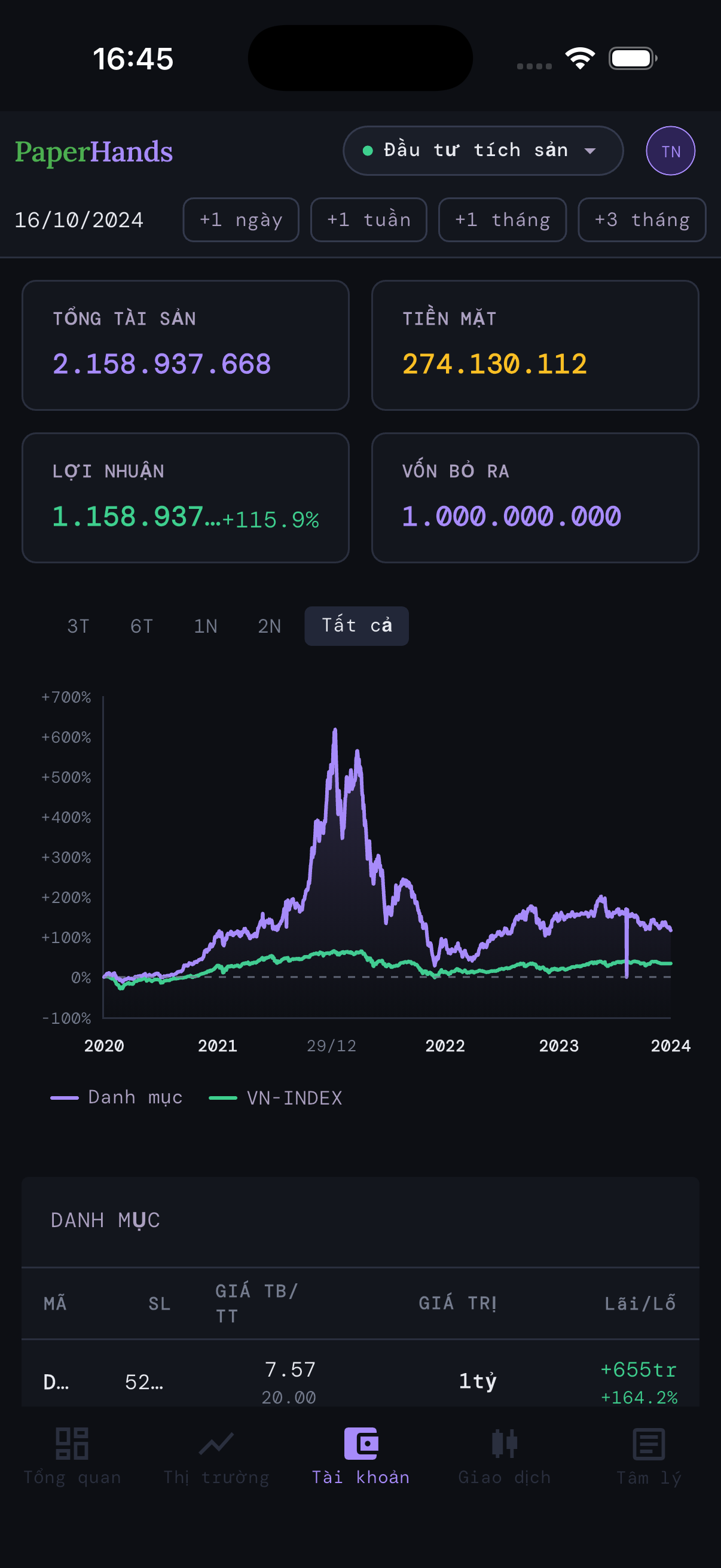This screenshot has width=721, height=1568.
Task: Skip forward with +3 tháng
Action: click(641, 219)
